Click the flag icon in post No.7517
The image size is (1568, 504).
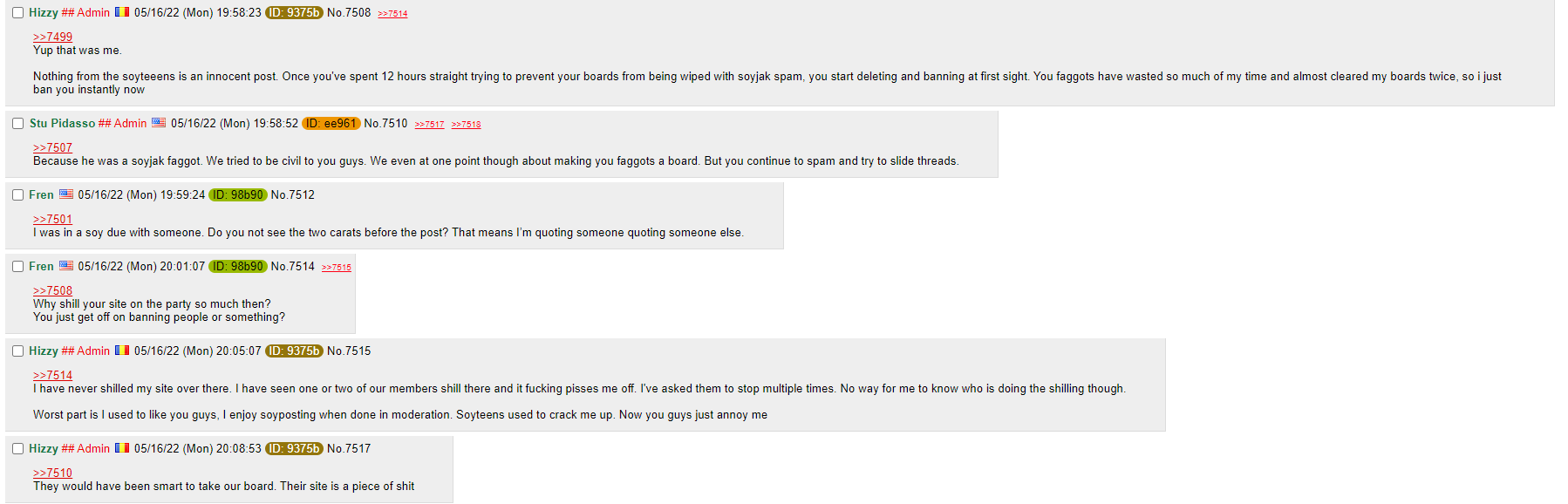tap(122, 448)
